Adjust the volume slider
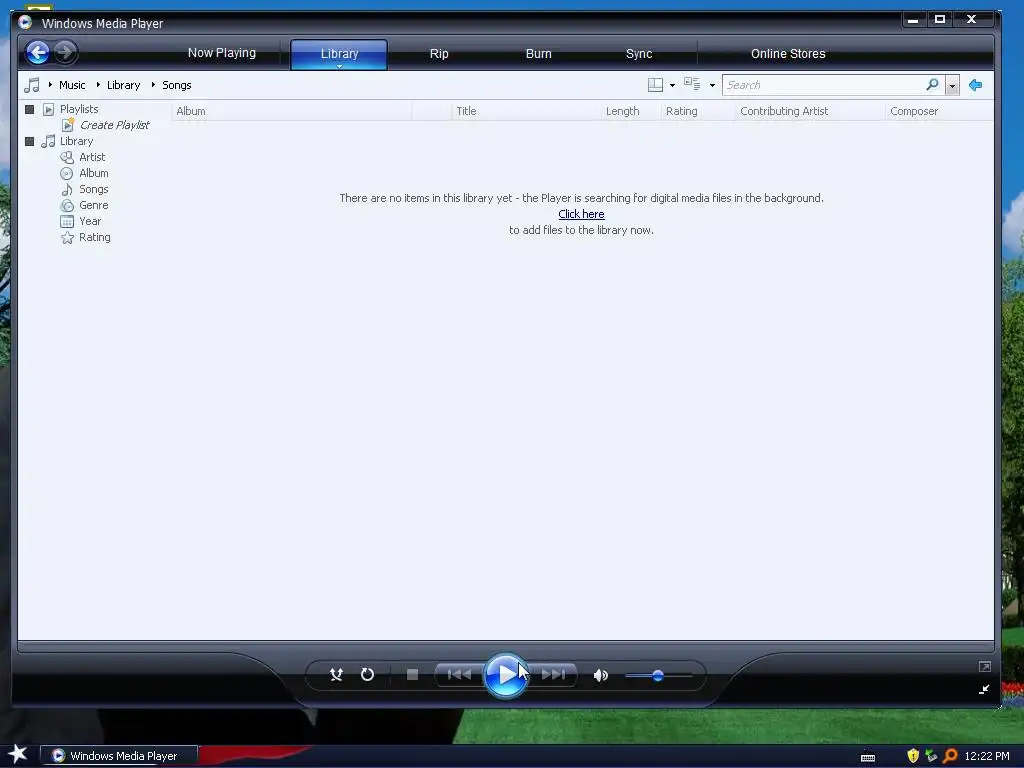 click(x=658, y=675)
